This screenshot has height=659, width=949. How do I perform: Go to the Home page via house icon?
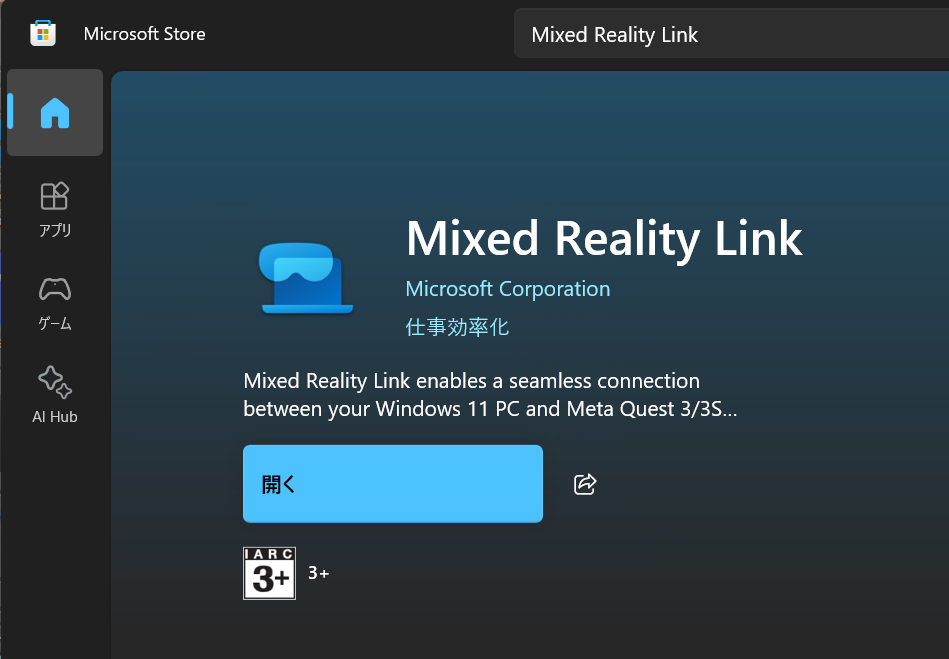tap(55, 113)
